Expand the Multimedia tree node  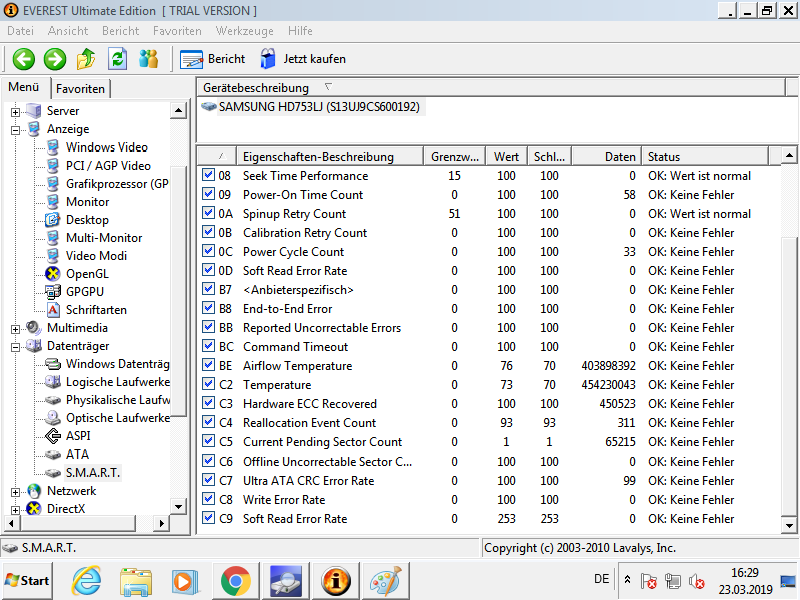tap(15, 329)
